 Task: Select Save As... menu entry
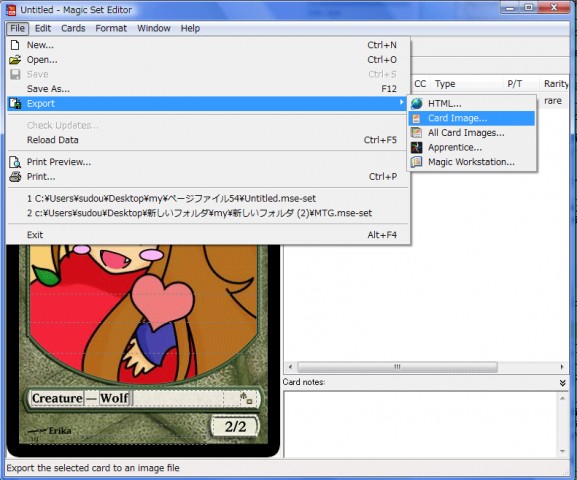click(208, 89)
